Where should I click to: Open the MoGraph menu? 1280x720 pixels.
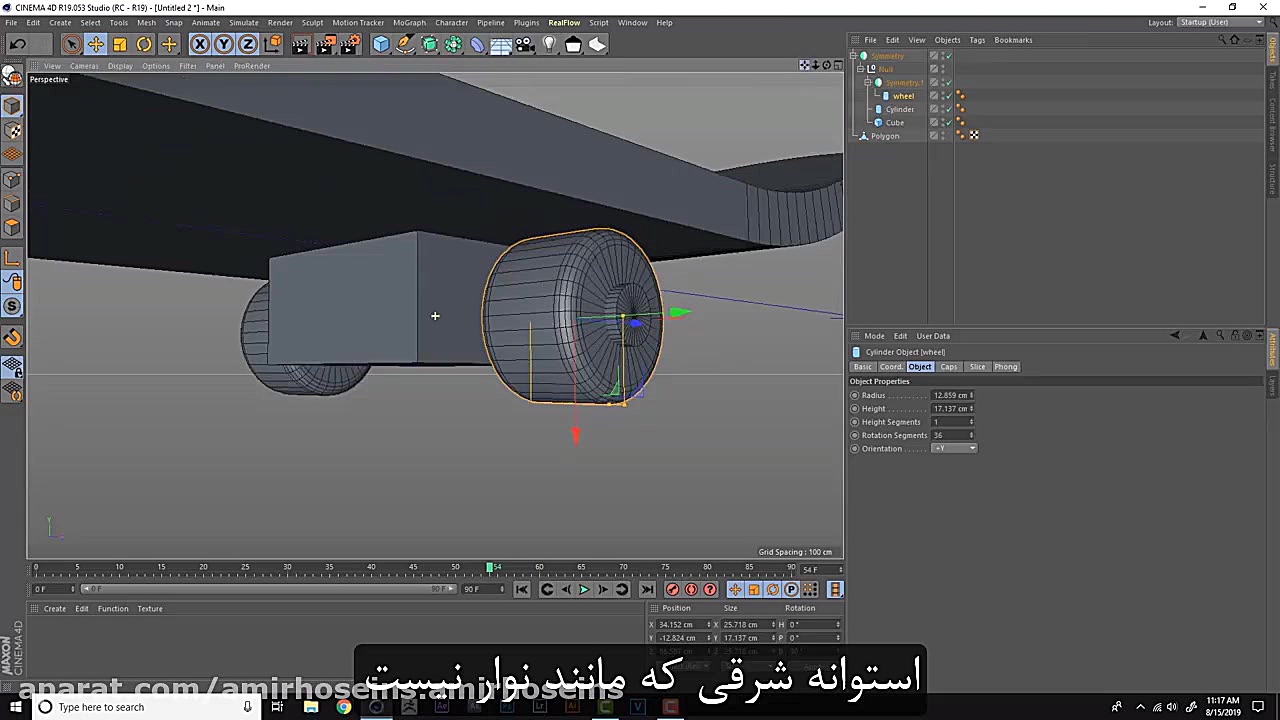coord(409,22)
